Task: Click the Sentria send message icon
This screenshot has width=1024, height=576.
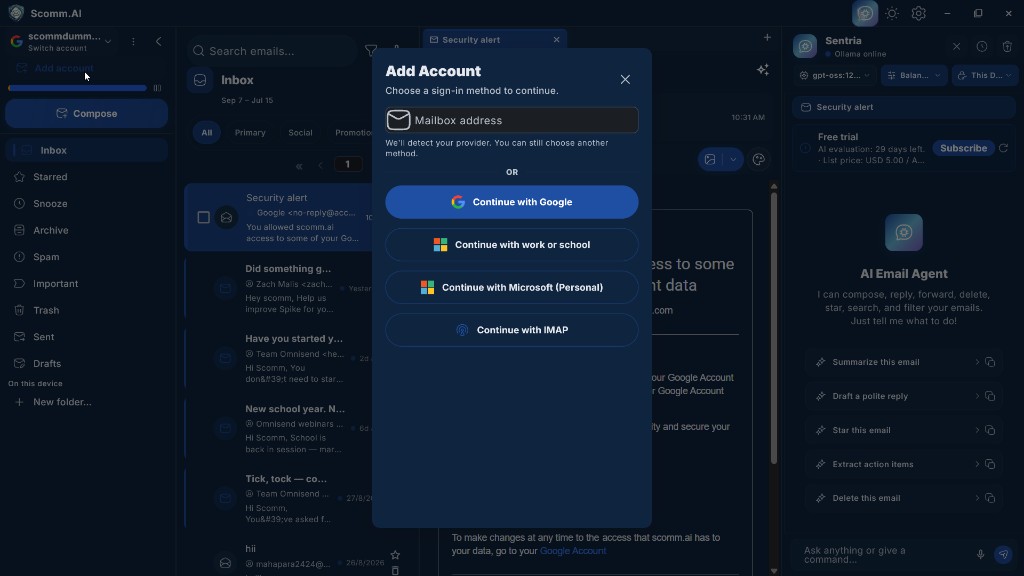Action: (1003, 554)
